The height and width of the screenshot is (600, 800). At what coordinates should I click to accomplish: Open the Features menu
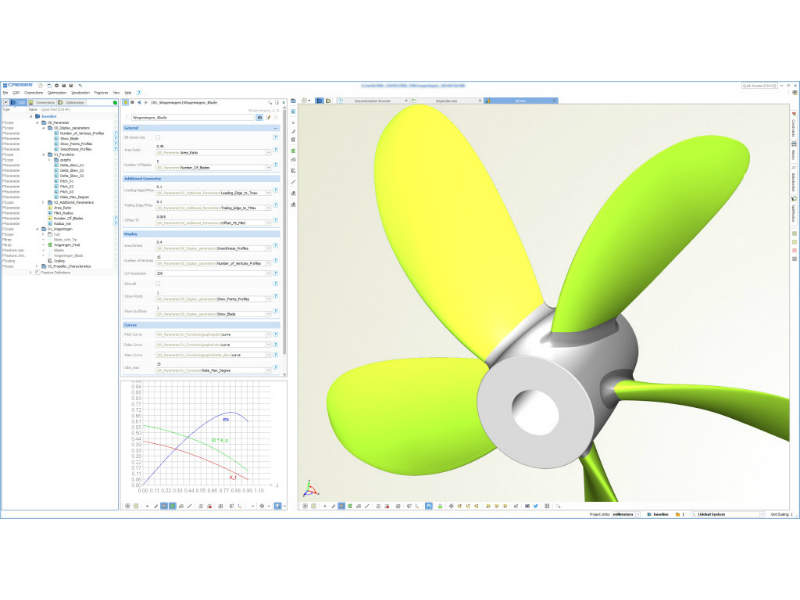[x=101, y=93]
